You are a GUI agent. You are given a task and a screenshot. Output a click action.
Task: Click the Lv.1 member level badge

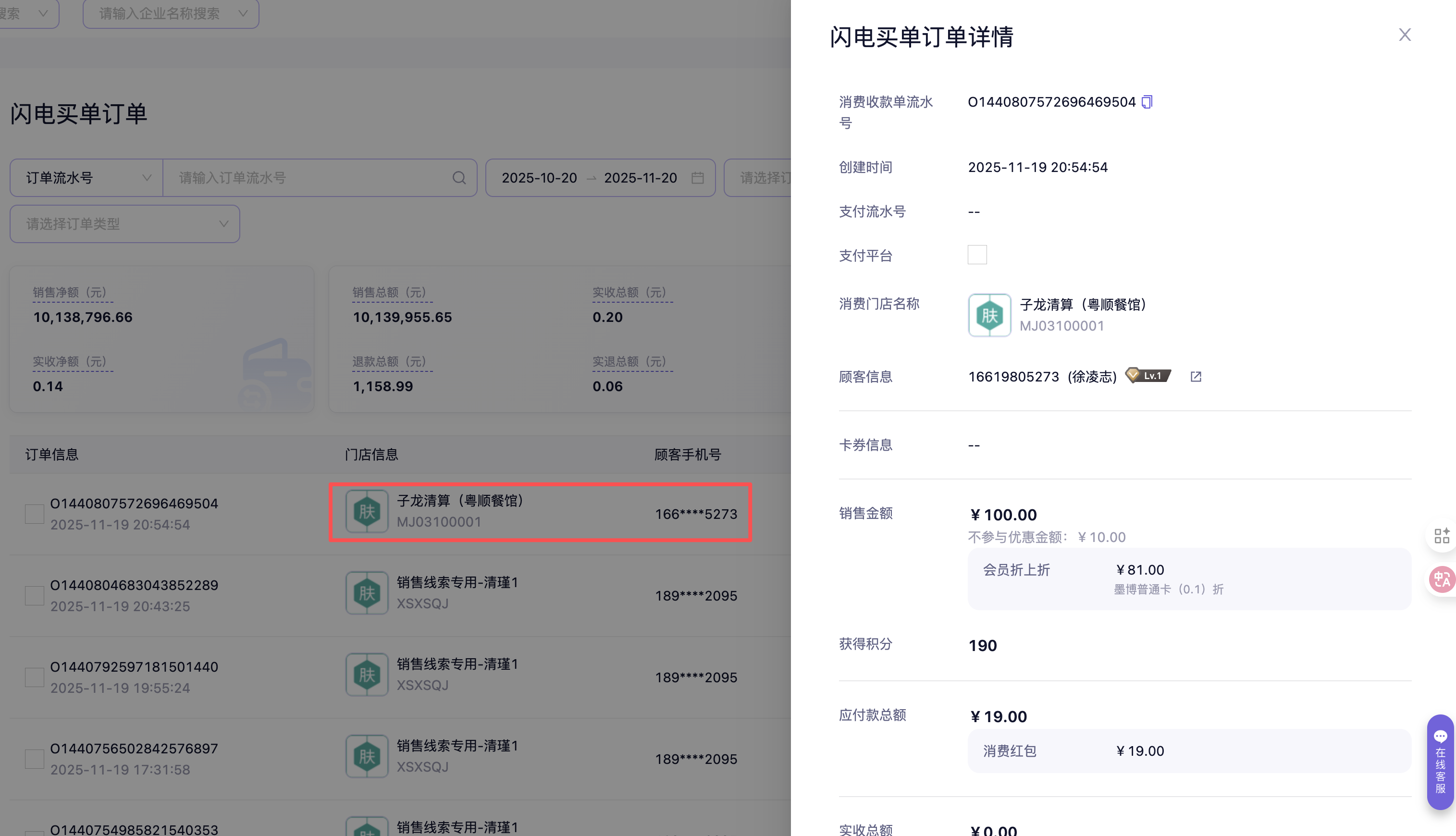(x=1148, y=376)
